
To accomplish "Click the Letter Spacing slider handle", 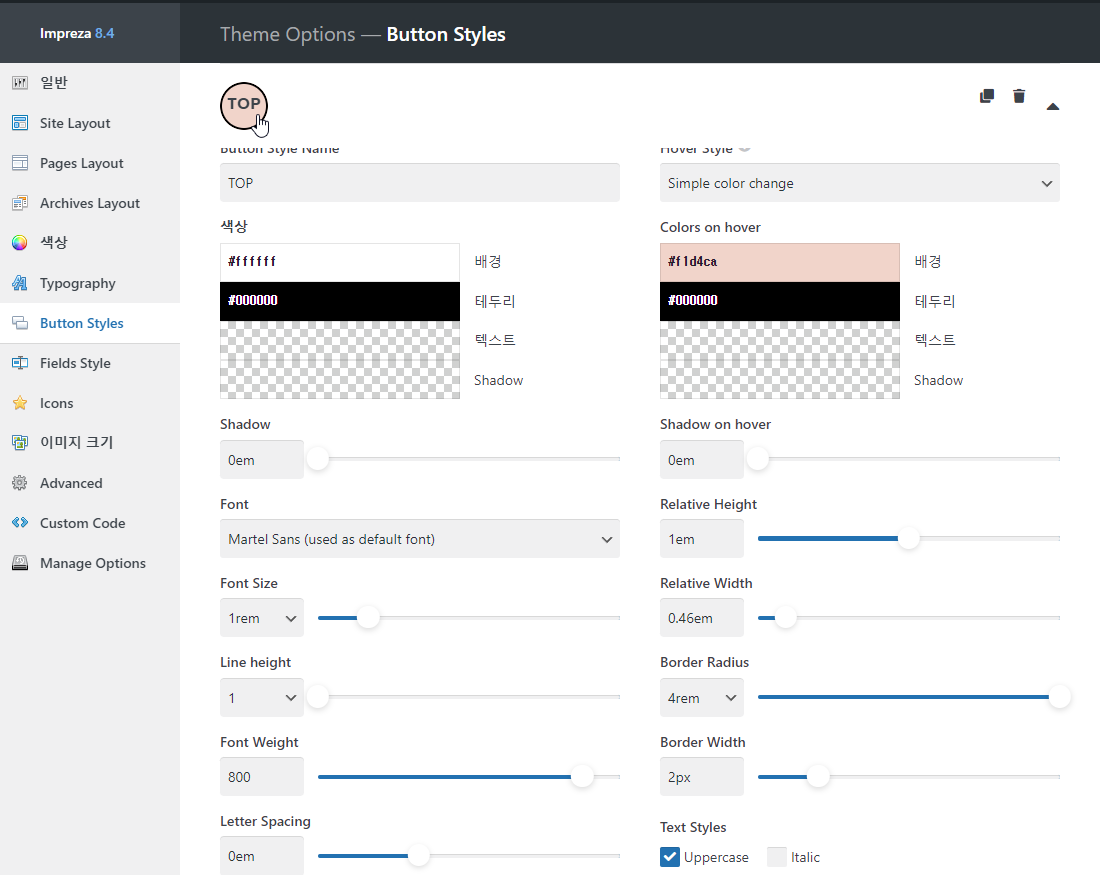I will (x=418, y=855).
